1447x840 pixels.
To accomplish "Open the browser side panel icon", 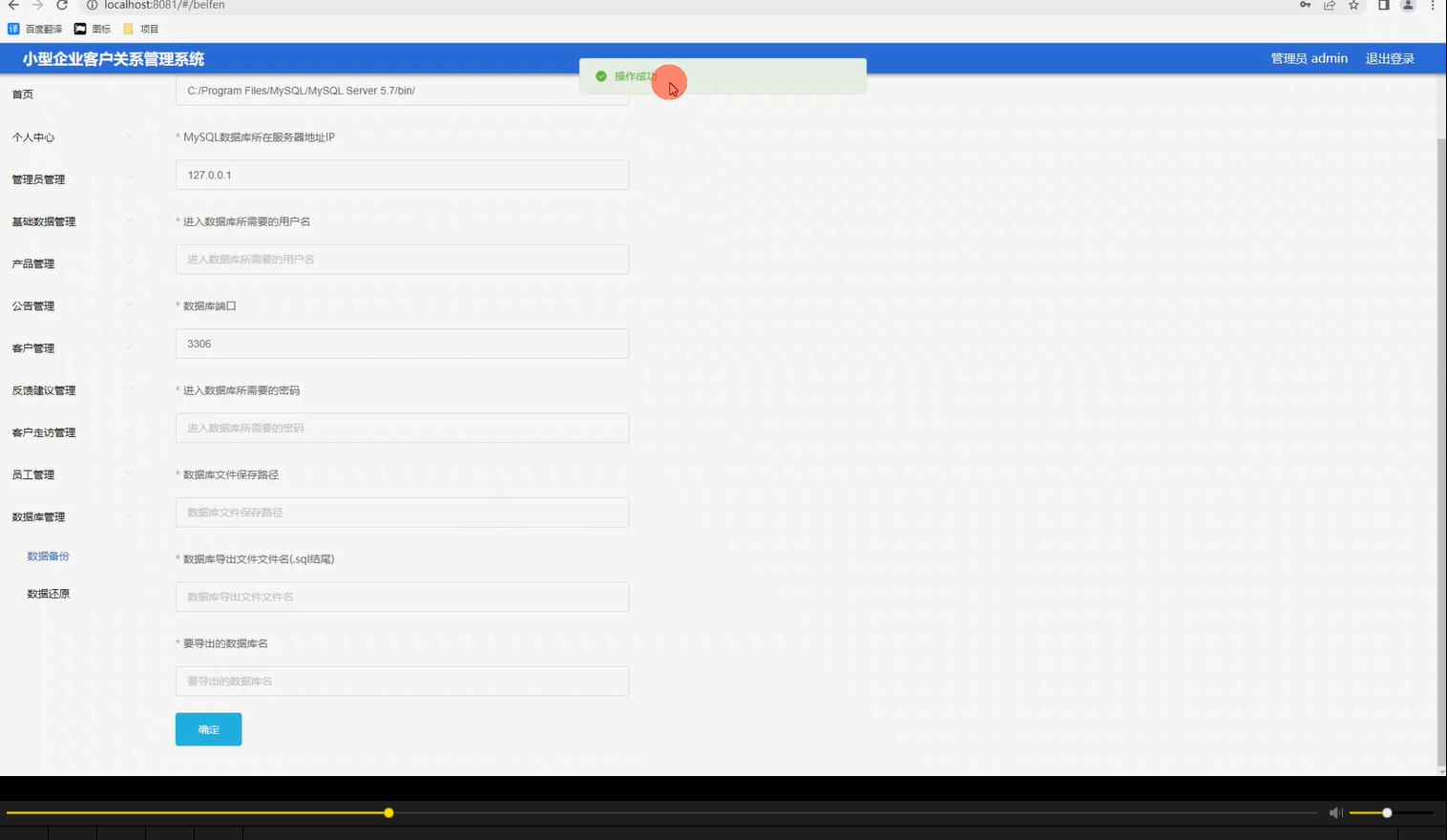I will point(1383,5).
